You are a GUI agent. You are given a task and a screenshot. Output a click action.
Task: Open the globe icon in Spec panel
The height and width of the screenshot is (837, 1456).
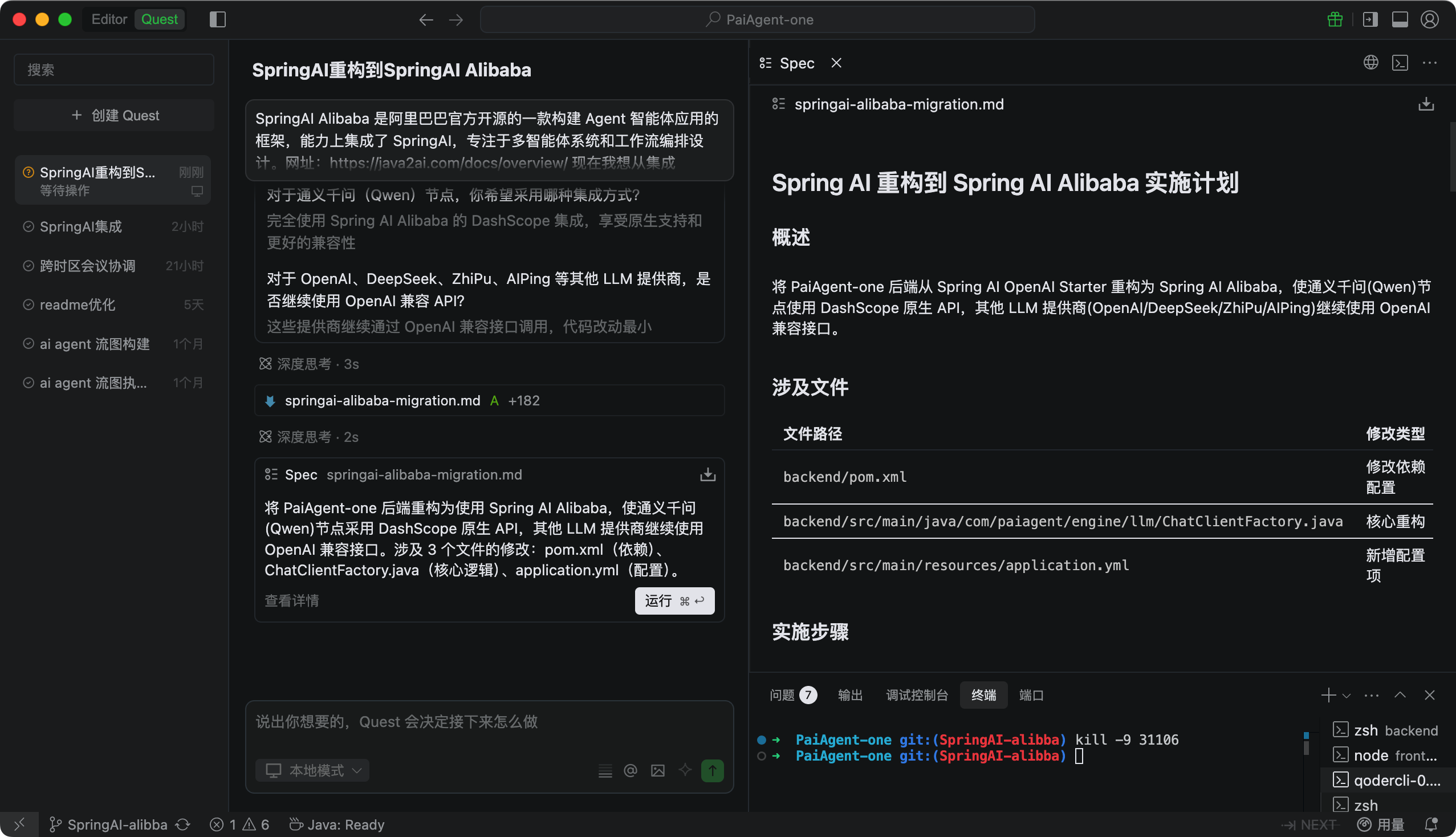click(1370, 63)
